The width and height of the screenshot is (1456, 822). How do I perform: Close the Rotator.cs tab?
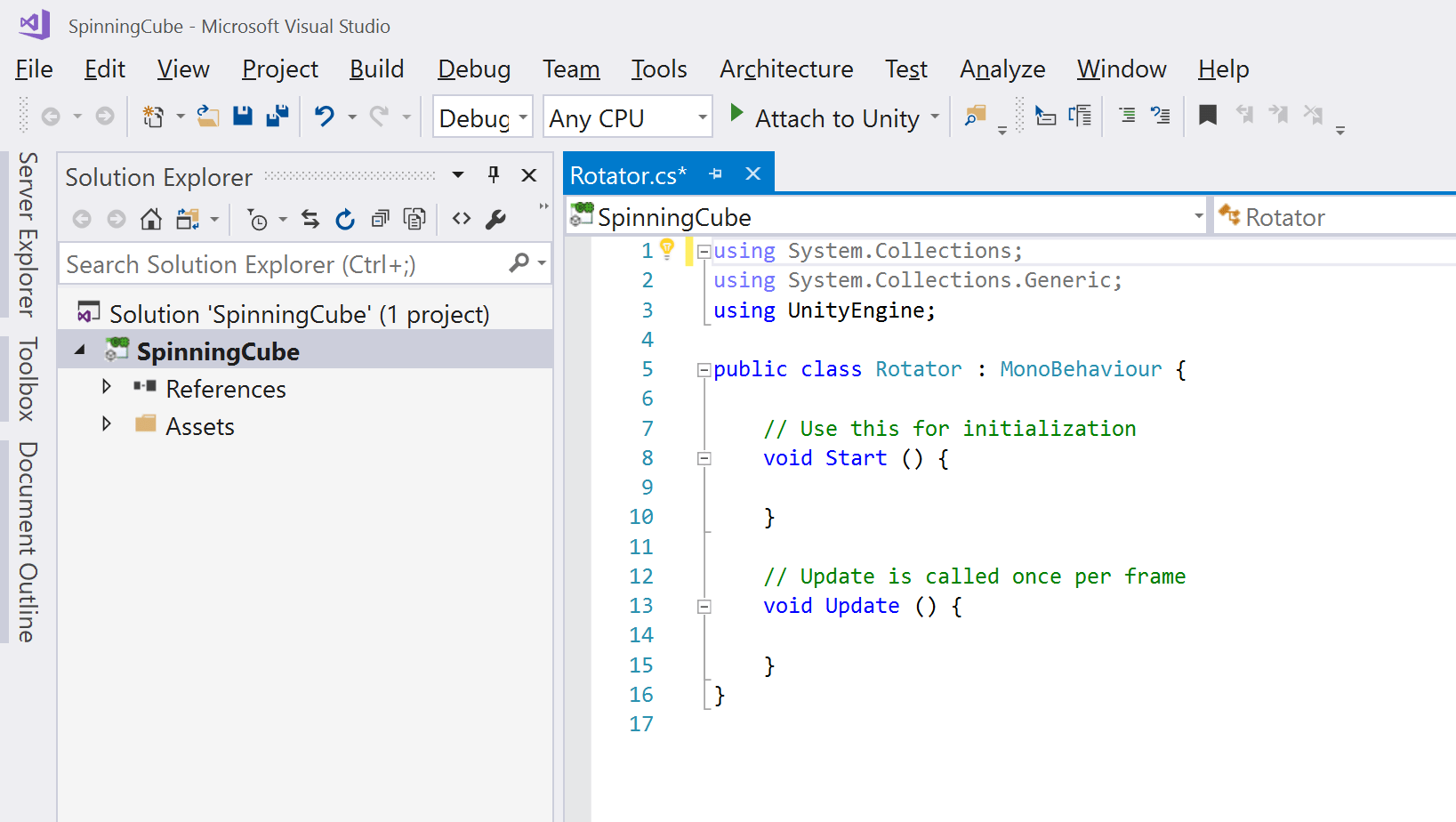tap(753, 173)
